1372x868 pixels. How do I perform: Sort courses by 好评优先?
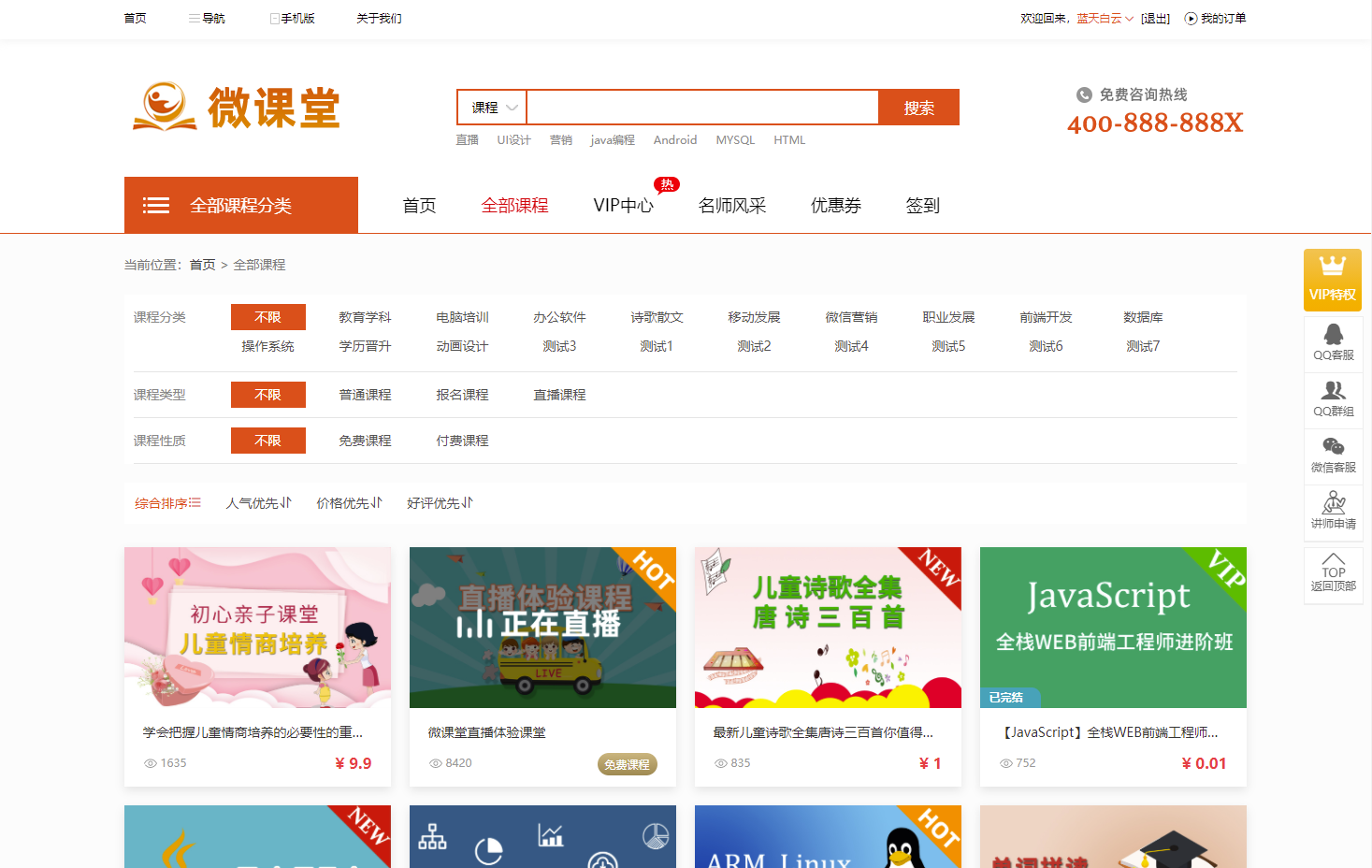pyautogui.click(x=440, y=503)
